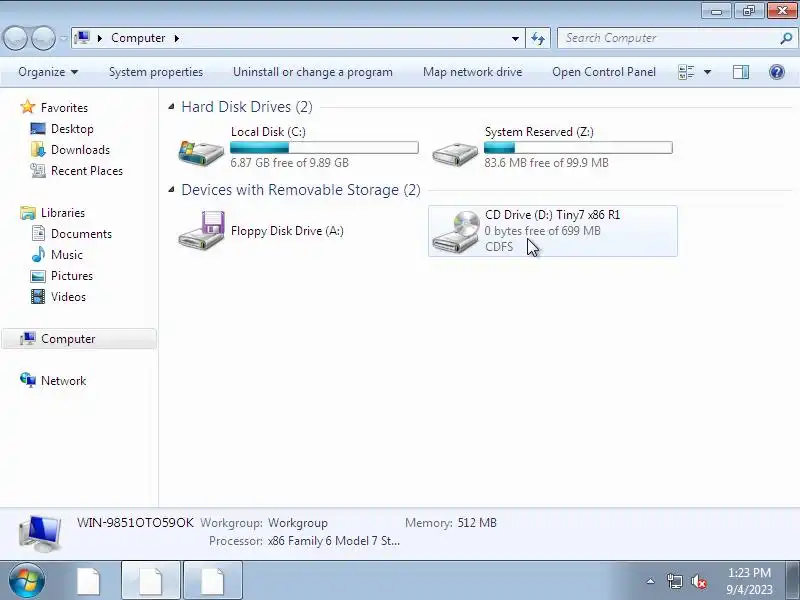Click the second taskbar application button
The image size is (800, 600).
[x=151, y=581]
